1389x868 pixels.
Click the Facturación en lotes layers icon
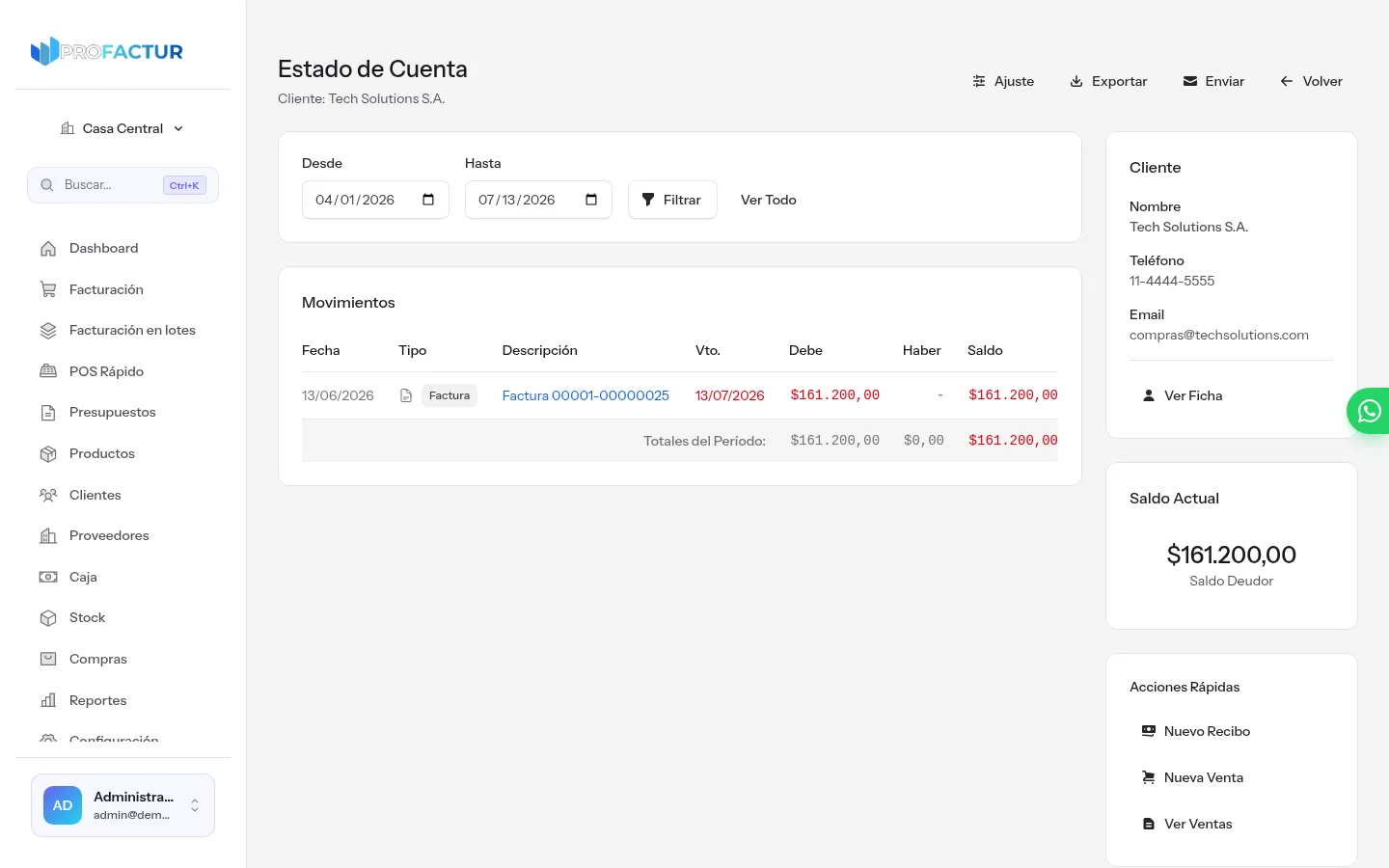pos(48,331)
